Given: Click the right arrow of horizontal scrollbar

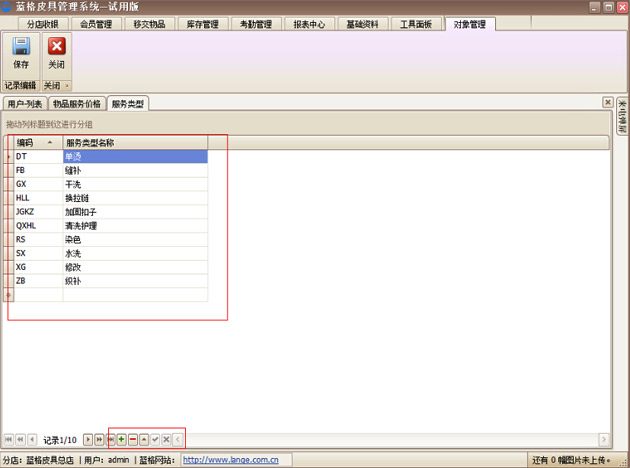Looking at the screenshot, I should [603, 439].
